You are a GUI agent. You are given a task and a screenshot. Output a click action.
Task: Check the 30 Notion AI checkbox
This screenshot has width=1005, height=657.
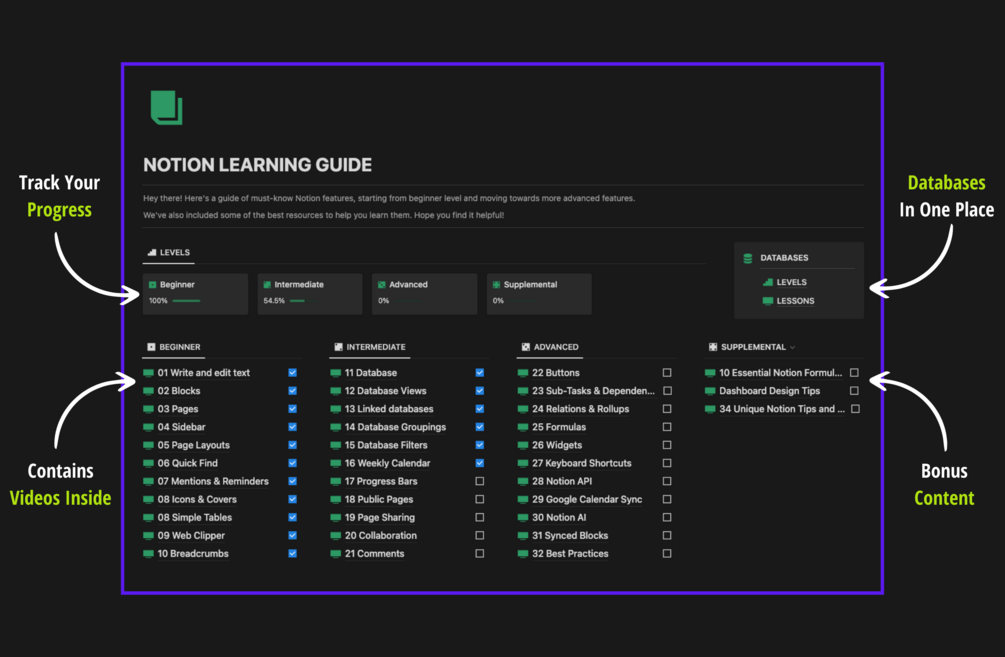coord(667,517)
